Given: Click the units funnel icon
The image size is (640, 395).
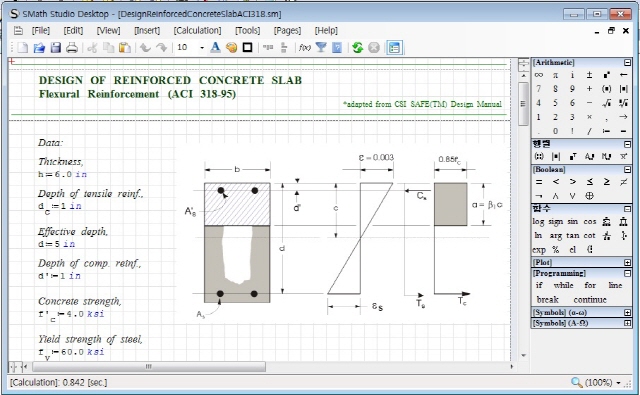Looking at the screenshot, I should click(321, 48).
